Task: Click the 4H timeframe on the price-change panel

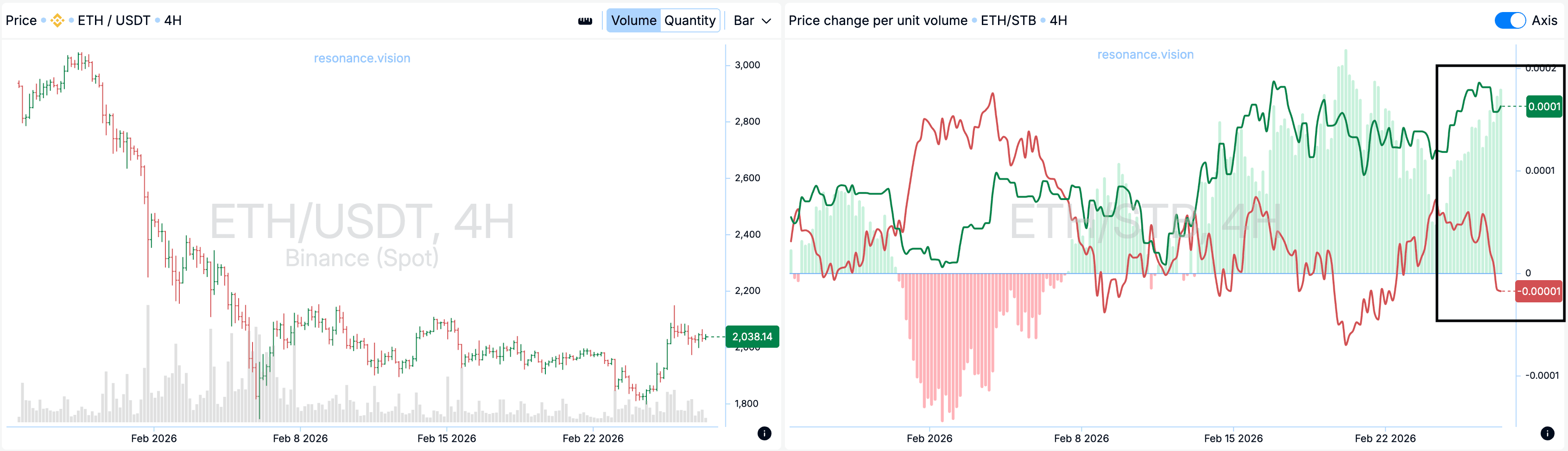Action: pos(1058,21)
